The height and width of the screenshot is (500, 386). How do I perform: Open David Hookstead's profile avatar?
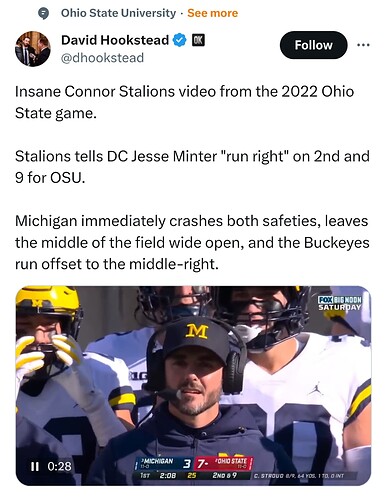[x=33, y=49]
